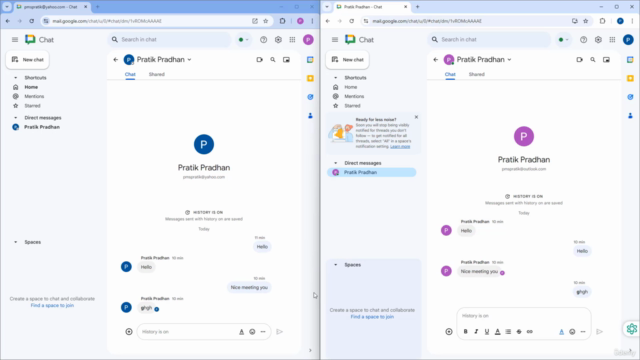The width and height of the screenshot is (640, 360).
Task: Select Chat tab in left window
Action: click(x=130, y=74)
